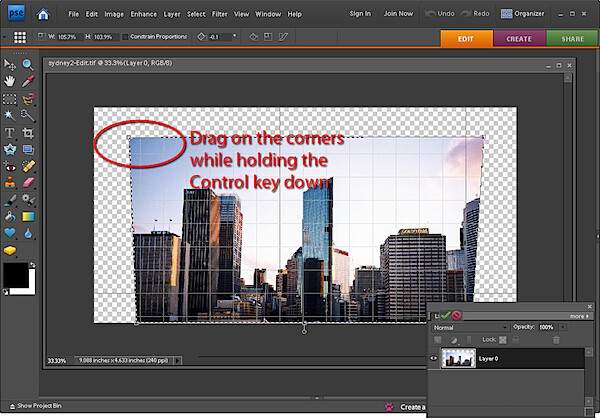
Task: Click the foreground black color swatch
Action: coord(15,275)
